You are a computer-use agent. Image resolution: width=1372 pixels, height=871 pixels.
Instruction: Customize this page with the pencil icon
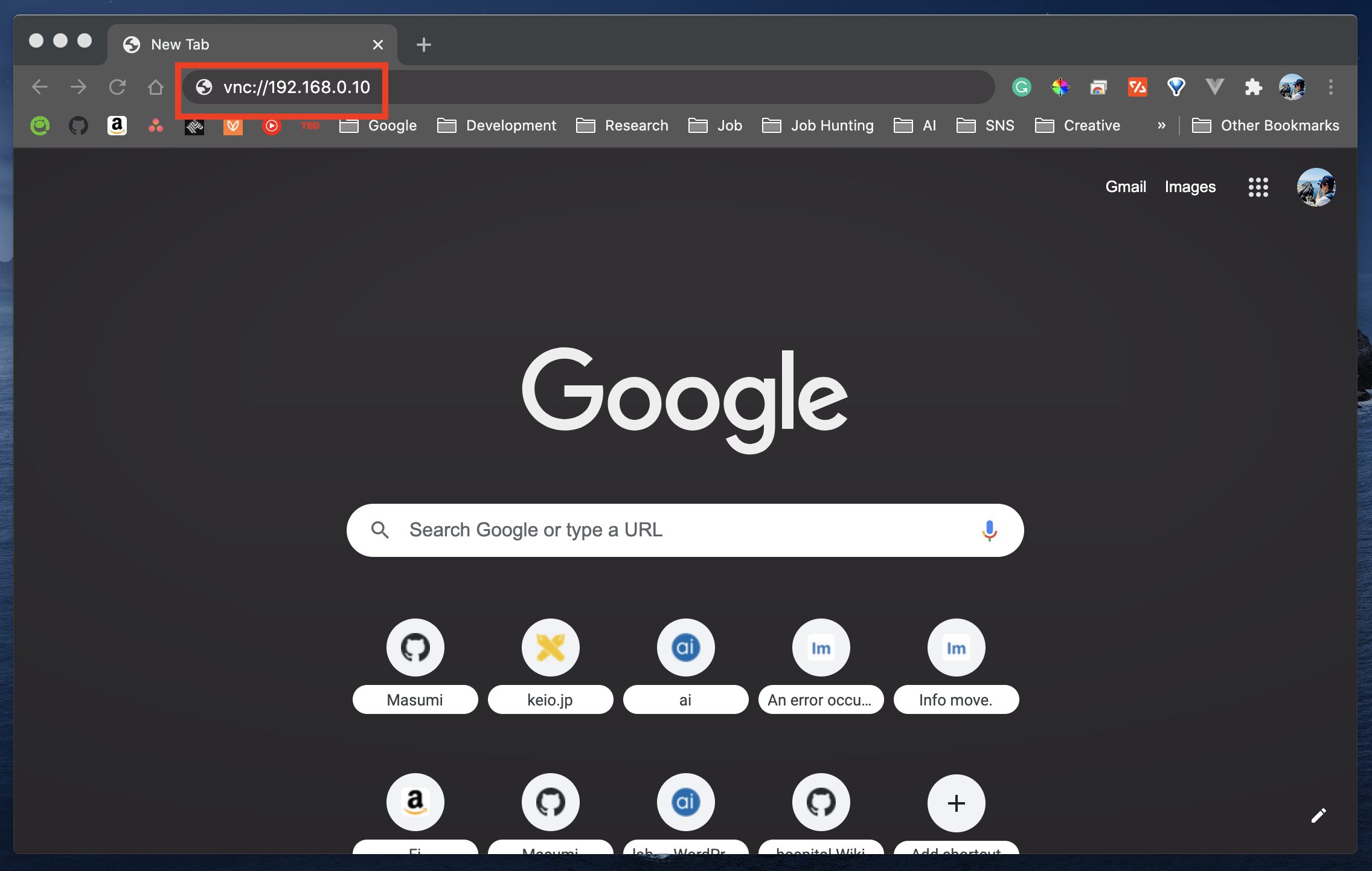[1318, 815]
